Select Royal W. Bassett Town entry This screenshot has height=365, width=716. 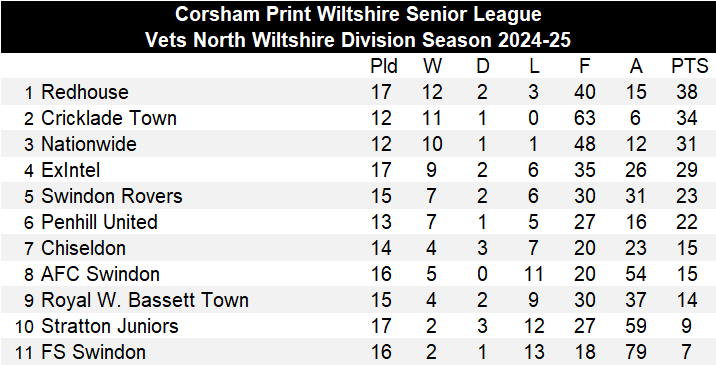(x=145, y=300)
